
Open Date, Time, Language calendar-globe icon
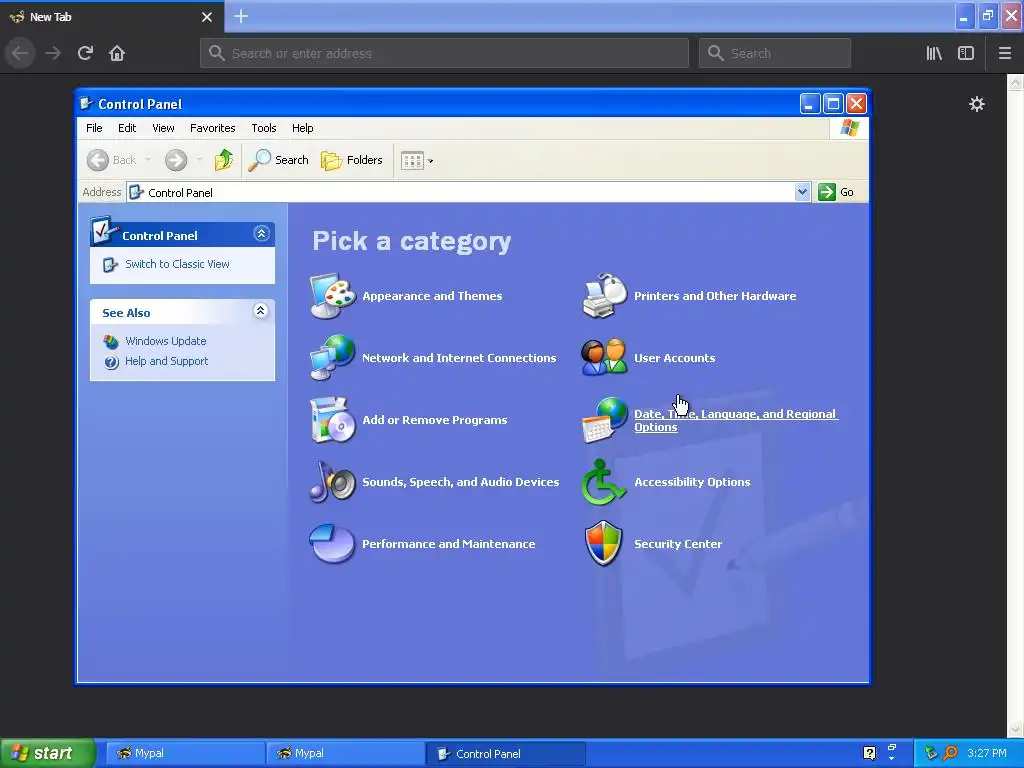[x=604, y=420]
